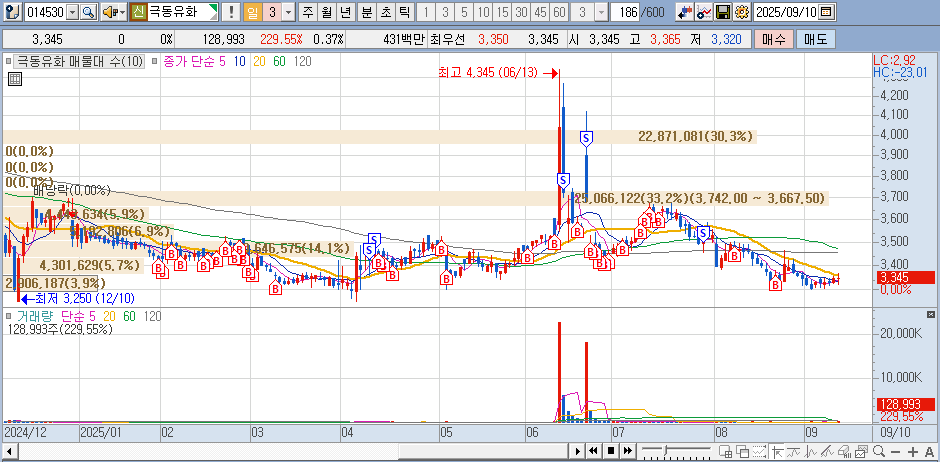940x462 pixels.
Task: Click the green 신 badge beside 극동유화
Action: tap(138, 11)
